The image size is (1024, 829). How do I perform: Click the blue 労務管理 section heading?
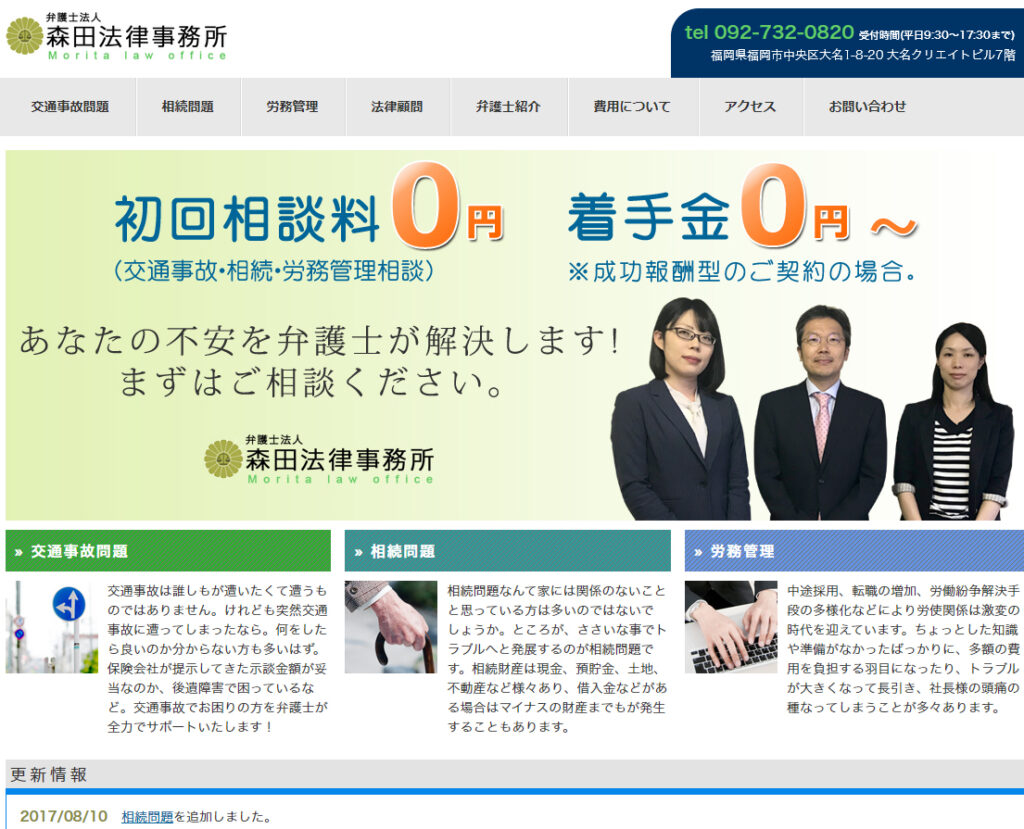pos(853,551)
